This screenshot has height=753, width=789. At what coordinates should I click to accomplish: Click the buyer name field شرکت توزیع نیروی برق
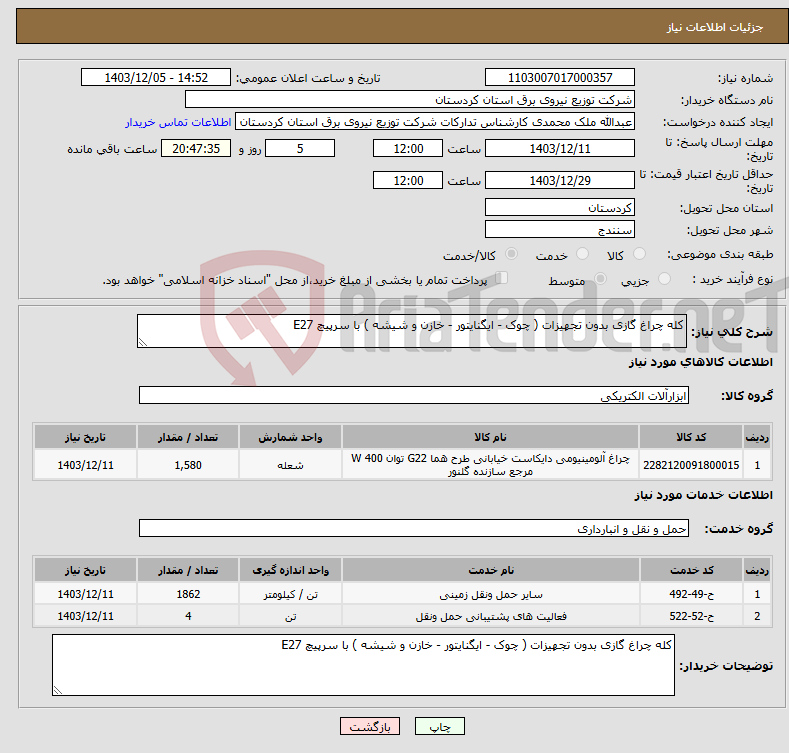(x=410, y=99)
